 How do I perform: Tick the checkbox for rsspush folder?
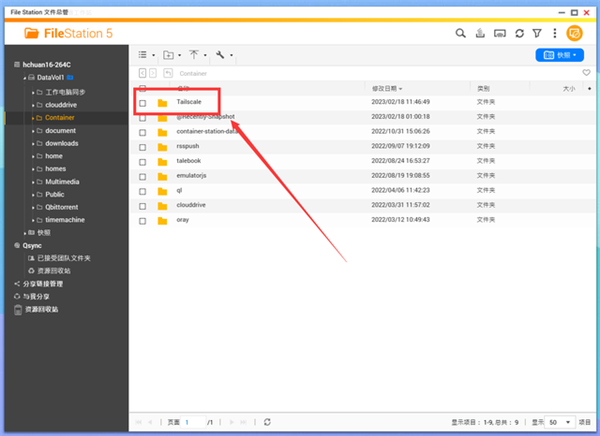pos(143,145)
